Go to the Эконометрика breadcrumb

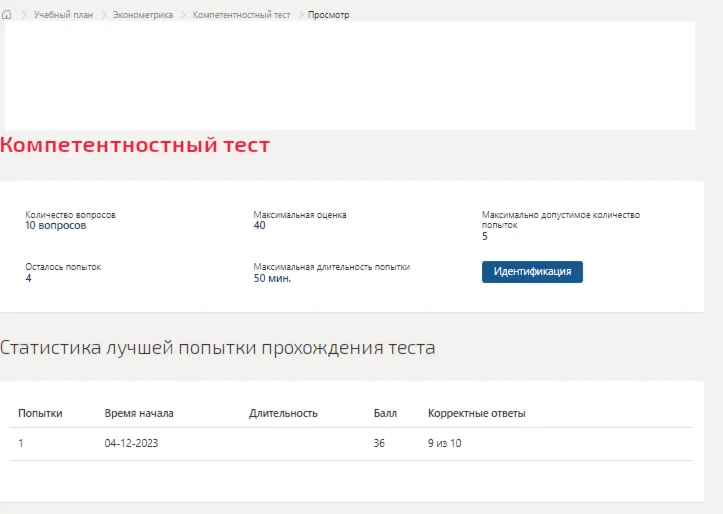point(142,15)
